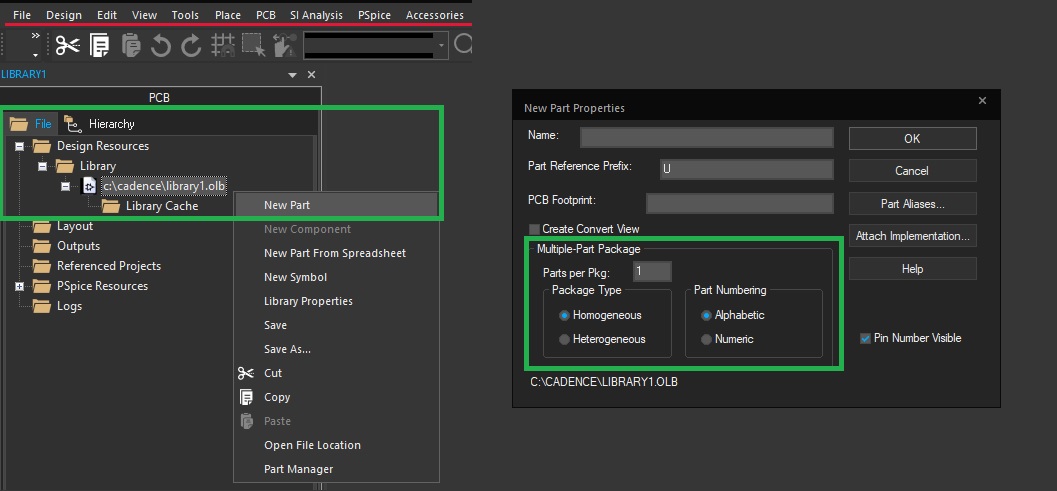Click the toolbar overflow chevron icon

pyautogui.click(x=36, y=36)
